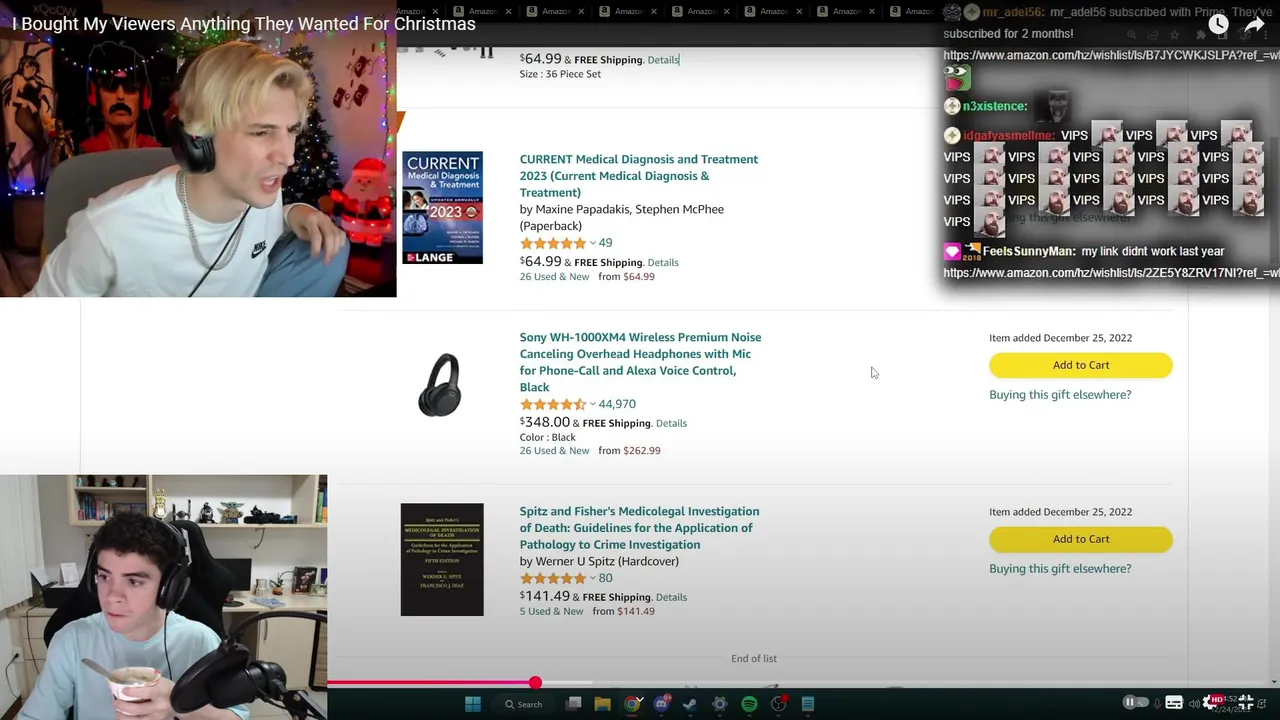This screenshot has width=1280, height=720.
Task: Click 'Color : Black' text under Sony headphones
Action: (548, 437)
